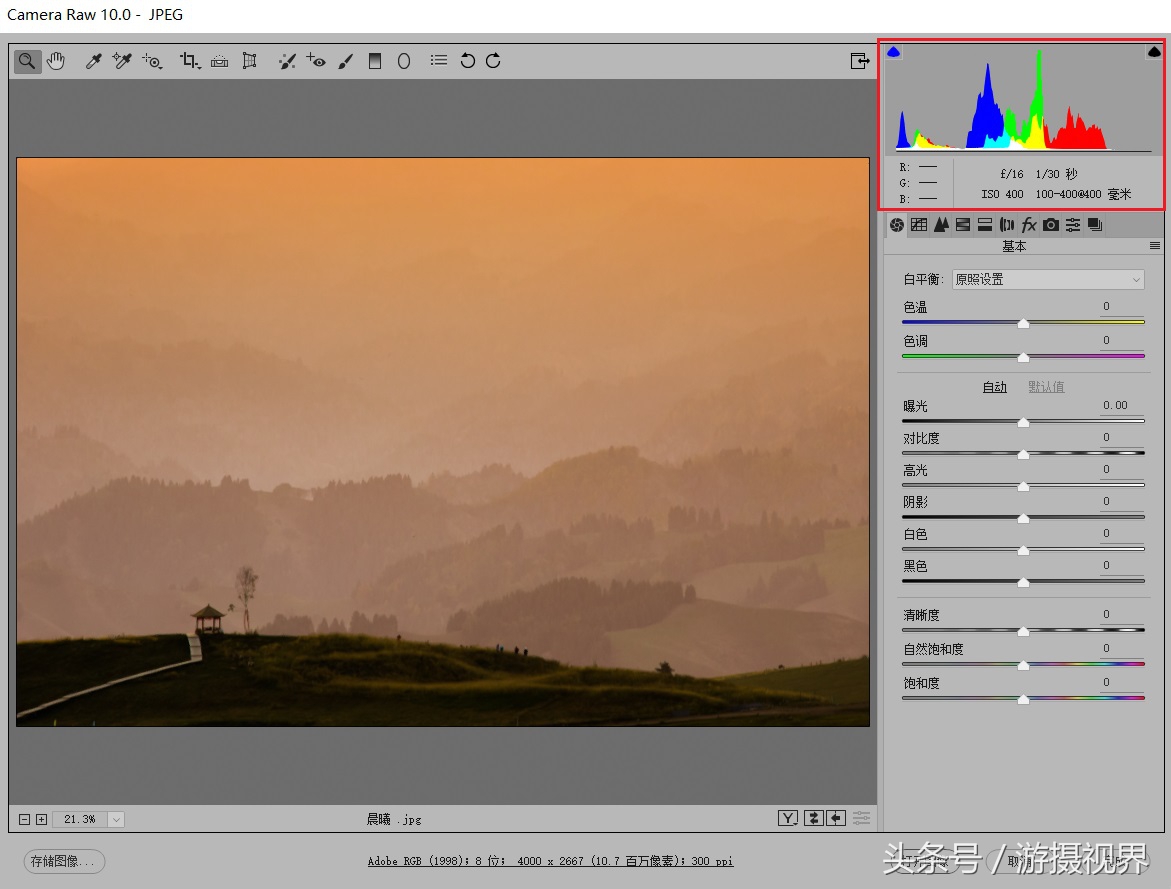Click the 自动 auto adjustment link
The width and height of the screenshot is (1171, 889).
click(x=994, y=387)
